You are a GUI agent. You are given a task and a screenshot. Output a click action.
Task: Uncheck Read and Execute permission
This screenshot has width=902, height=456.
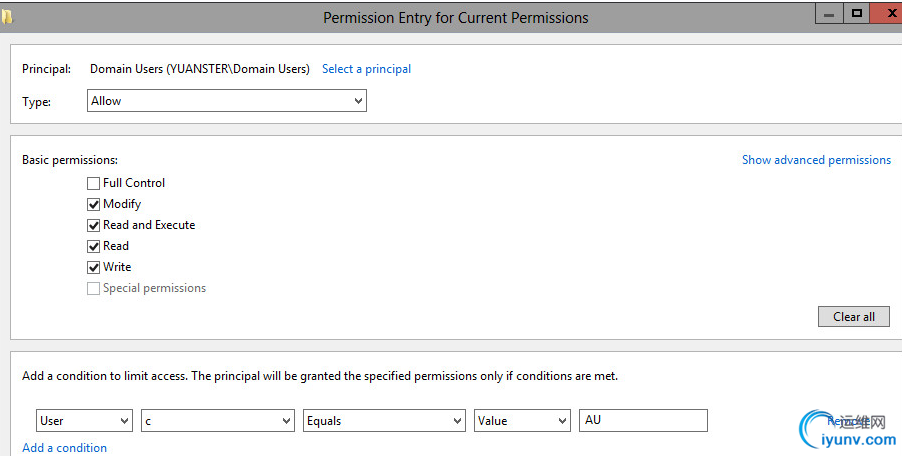tap(93, 225)
